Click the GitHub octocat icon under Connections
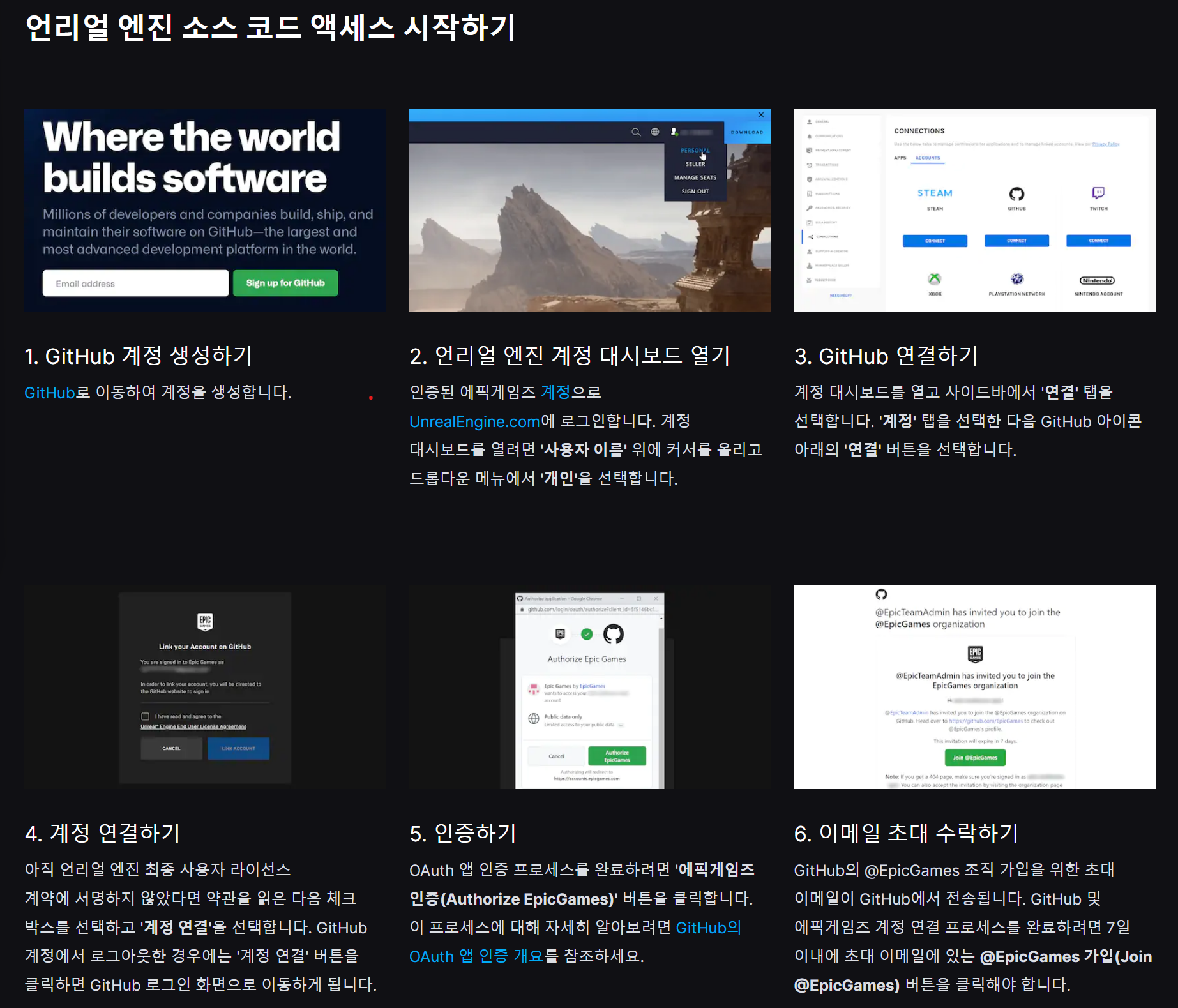The height and width of the screenshot is (1008, 1178). (x=1016, y=194)
